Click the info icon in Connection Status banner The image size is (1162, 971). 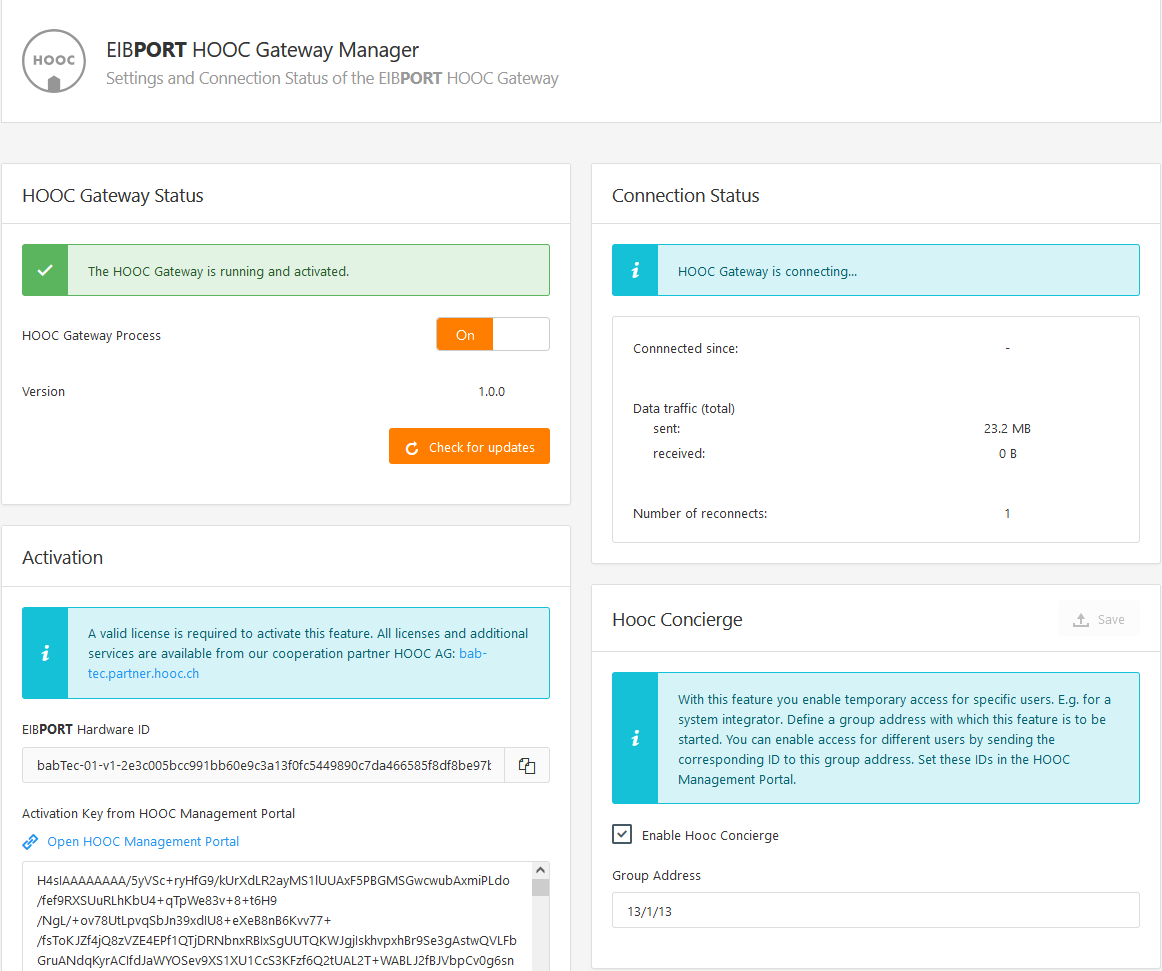[635, 271]
